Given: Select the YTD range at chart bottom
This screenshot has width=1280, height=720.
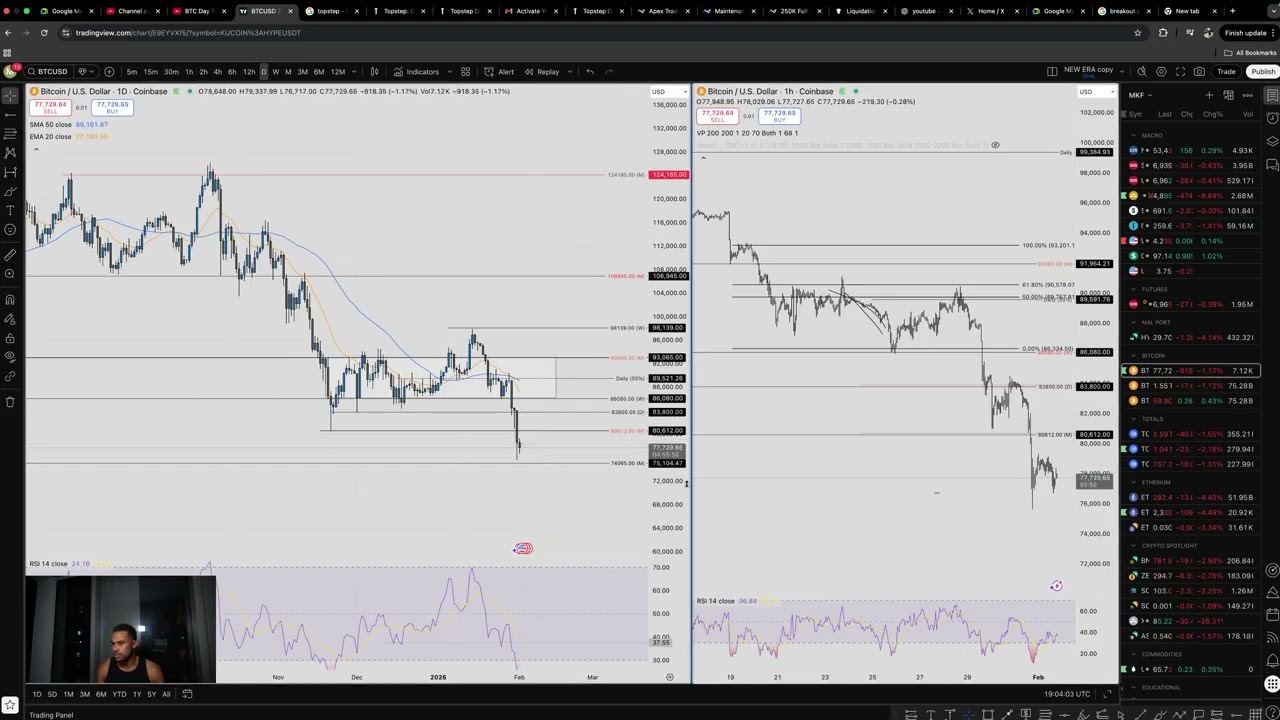Looking at the screenshot, I should pos(119,694).
